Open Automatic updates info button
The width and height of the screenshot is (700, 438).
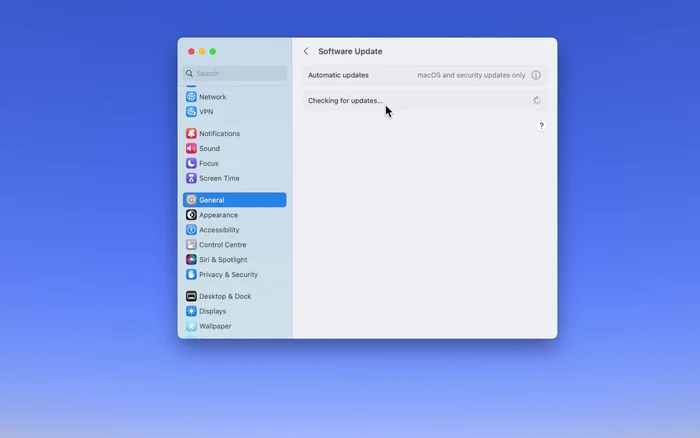(536, 75)
